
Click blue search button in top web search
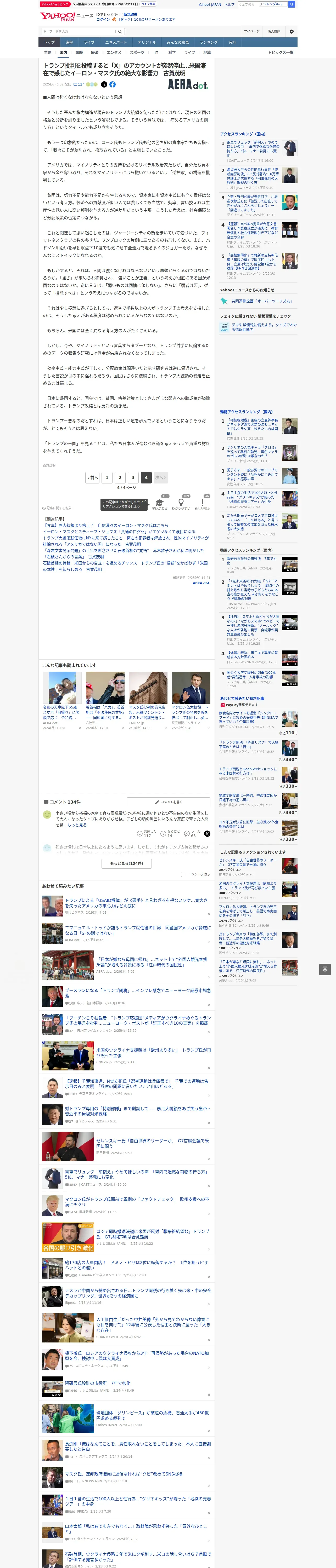(292, 4)
